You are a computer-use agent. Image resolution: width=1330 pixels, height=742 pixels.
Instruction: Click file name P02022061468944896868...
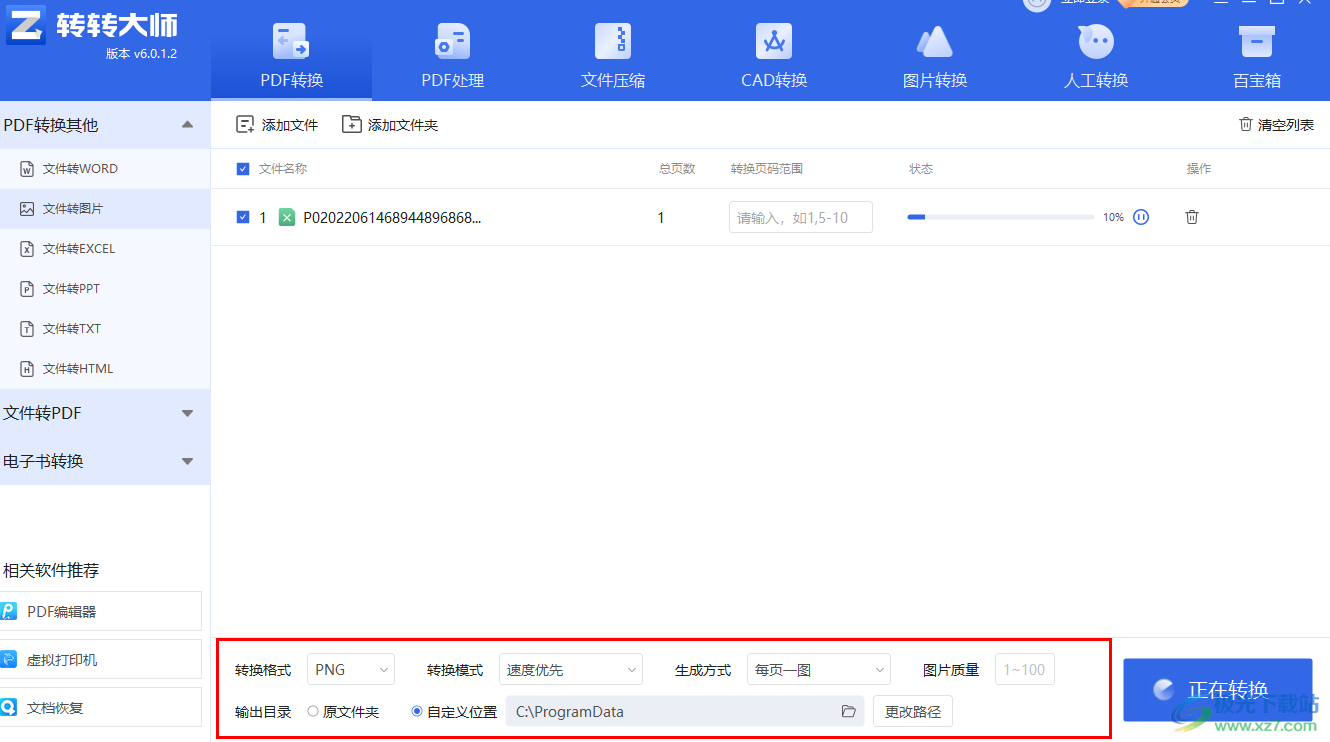pyautogui.click(x=392, y=217)
